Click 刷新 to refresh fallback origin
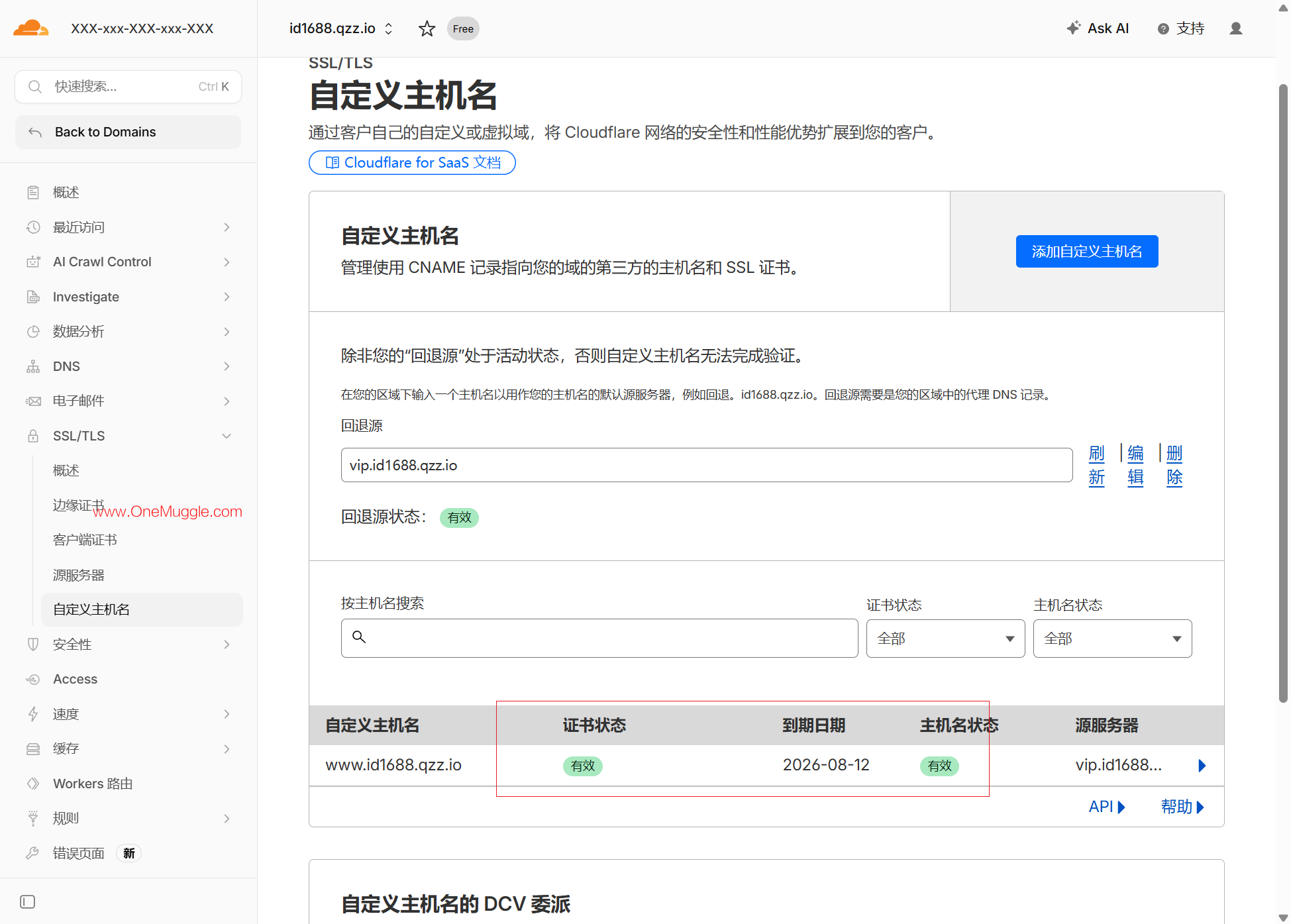This screenshot has height=924, width=1291. (1097, 465)
